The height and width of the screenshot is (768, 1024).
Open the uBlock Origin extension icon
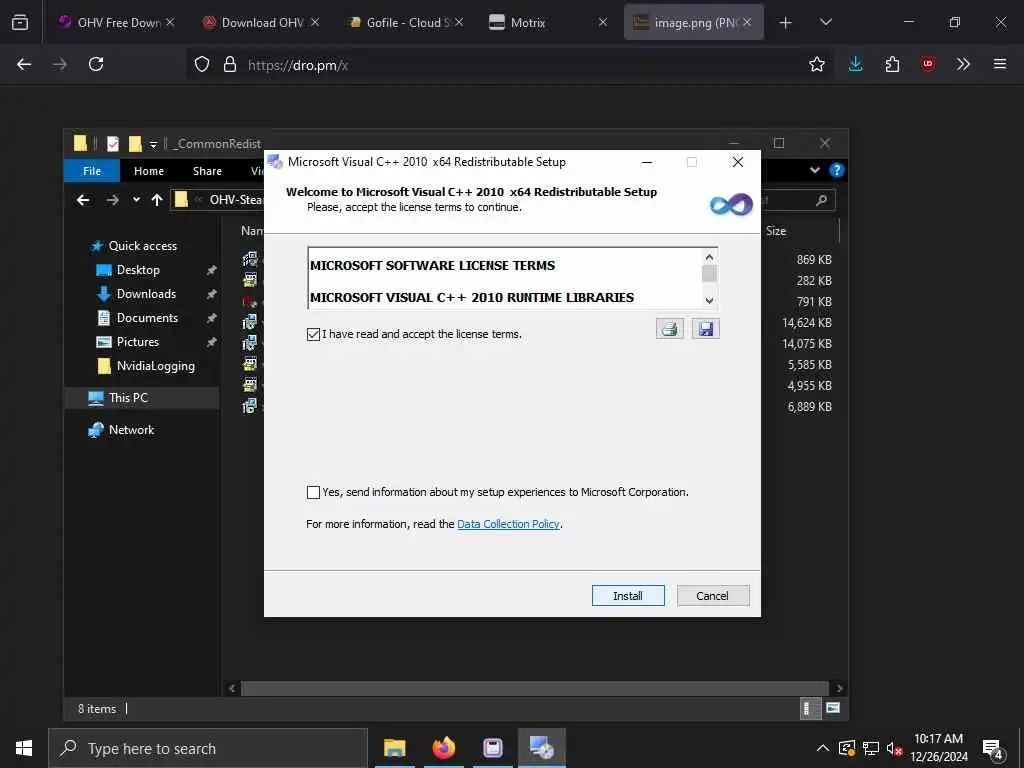point(927,64)
